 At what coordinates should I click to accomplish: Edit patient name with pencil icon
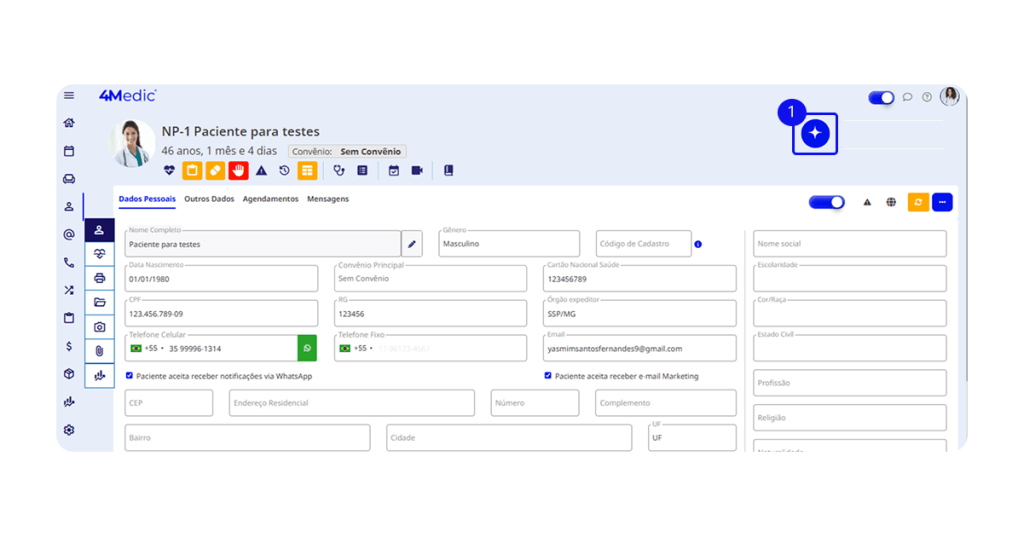[x=412, y=244]
